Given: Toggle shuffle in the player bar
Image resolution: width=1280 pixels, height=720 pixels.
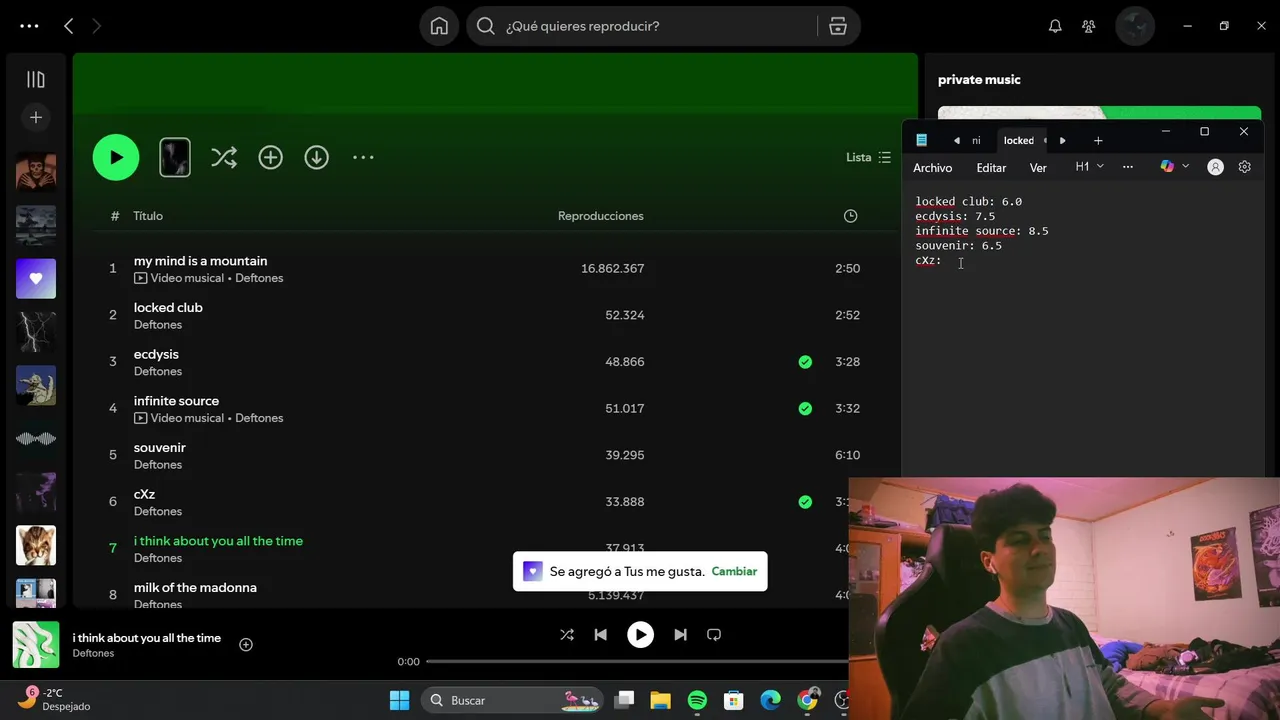Looking at the screenshot, I should [x=567, y=635].
